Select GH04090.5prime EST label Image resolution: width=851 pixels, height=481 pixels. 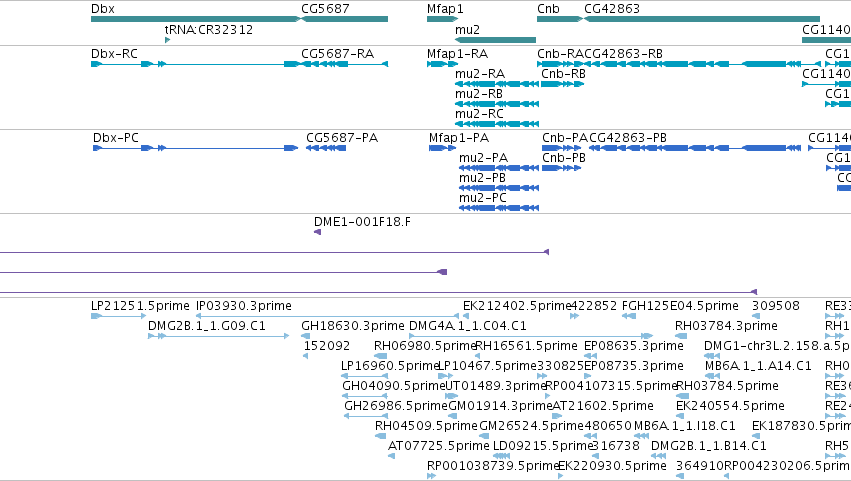coord(394,387)
